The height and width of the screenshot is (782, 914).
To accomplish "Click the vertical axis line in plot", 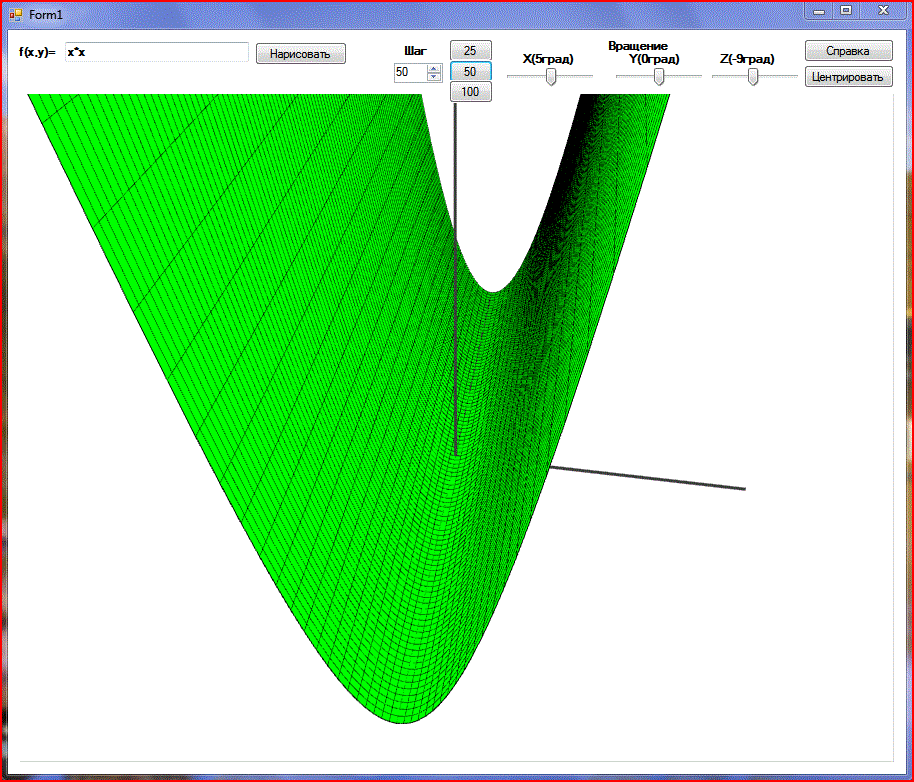I will [x=456, y=300].
